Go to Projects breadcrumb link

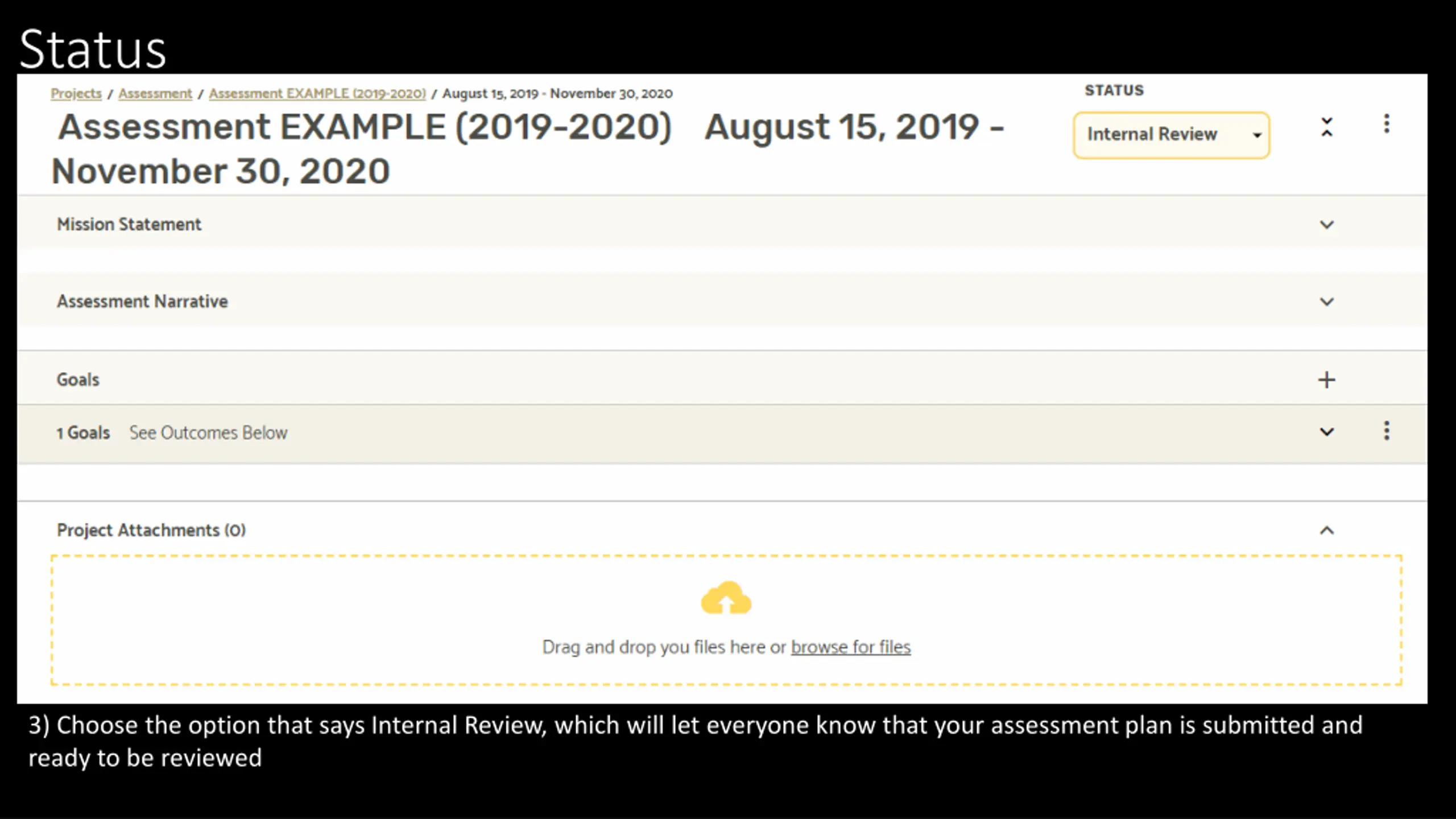76,93
